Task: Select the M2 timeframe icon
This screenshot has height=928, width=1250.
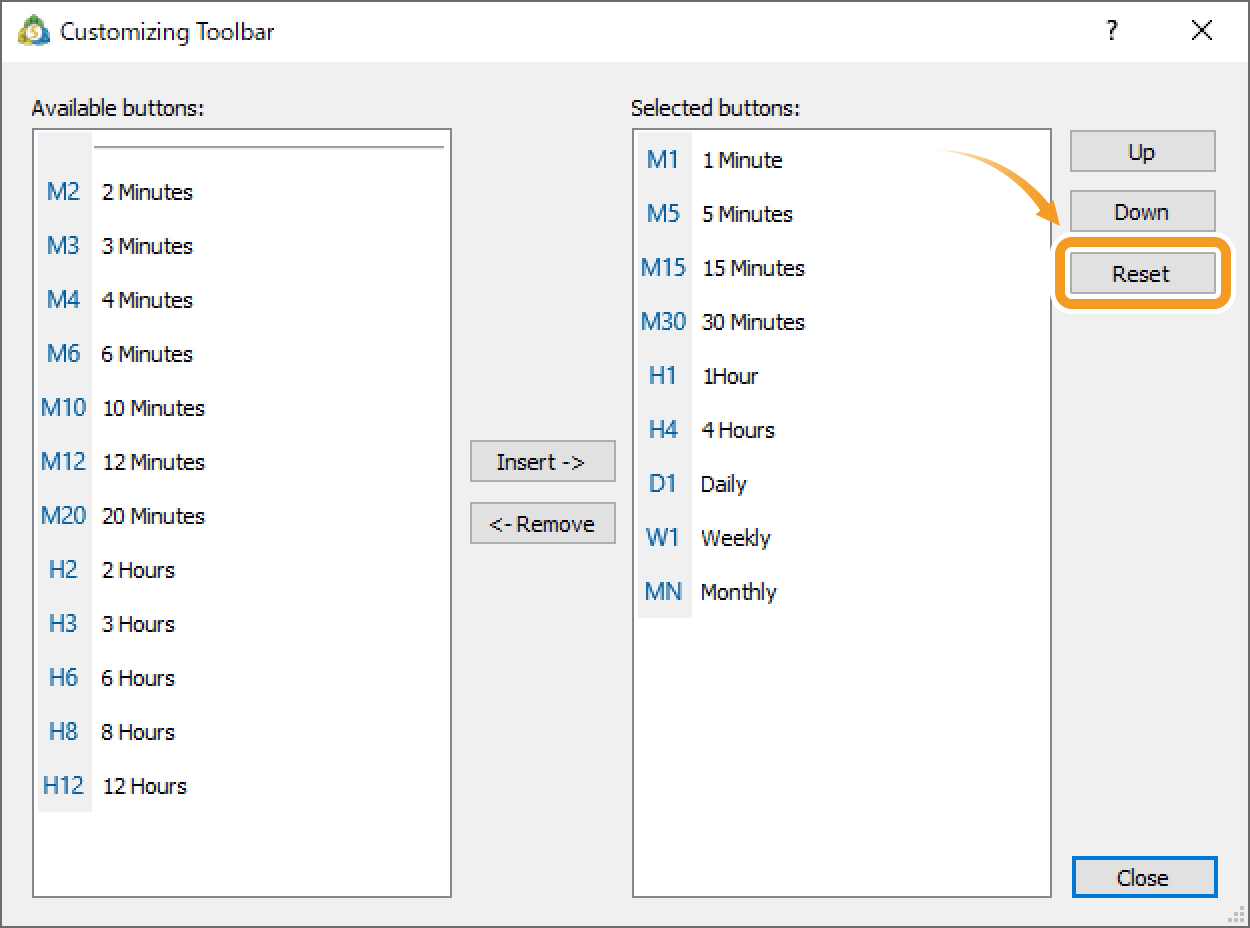Action: [x=63, y=192]
